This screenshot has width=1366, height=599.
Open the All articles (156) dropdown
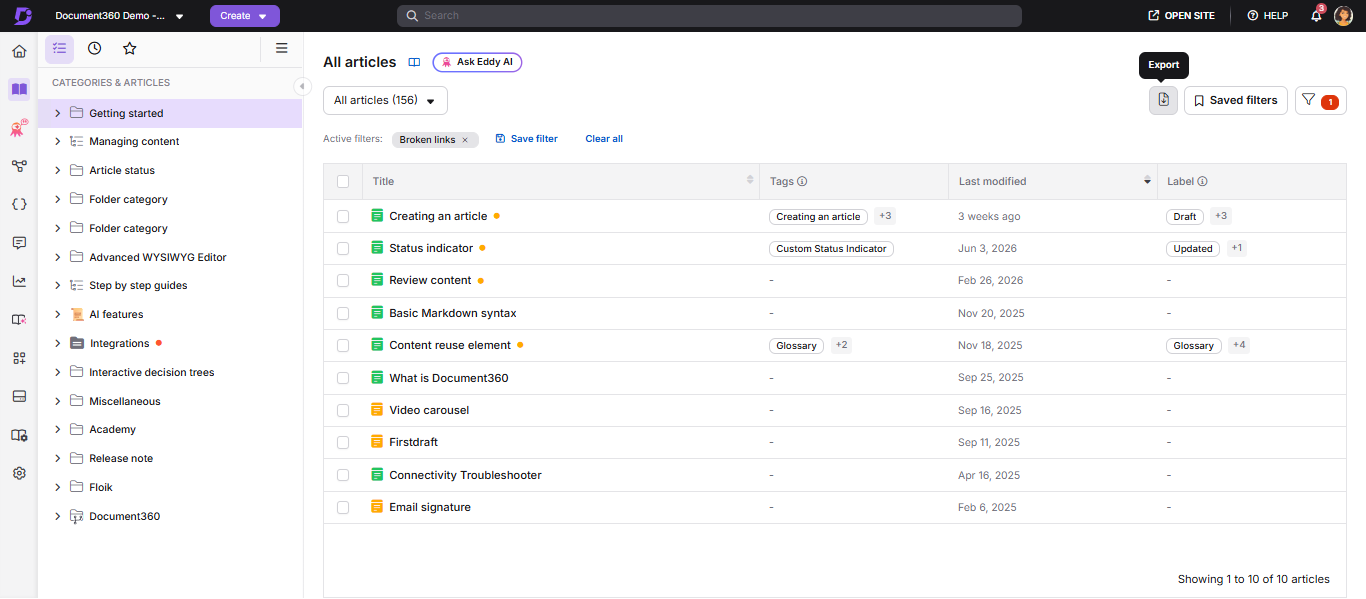(385, 100)
